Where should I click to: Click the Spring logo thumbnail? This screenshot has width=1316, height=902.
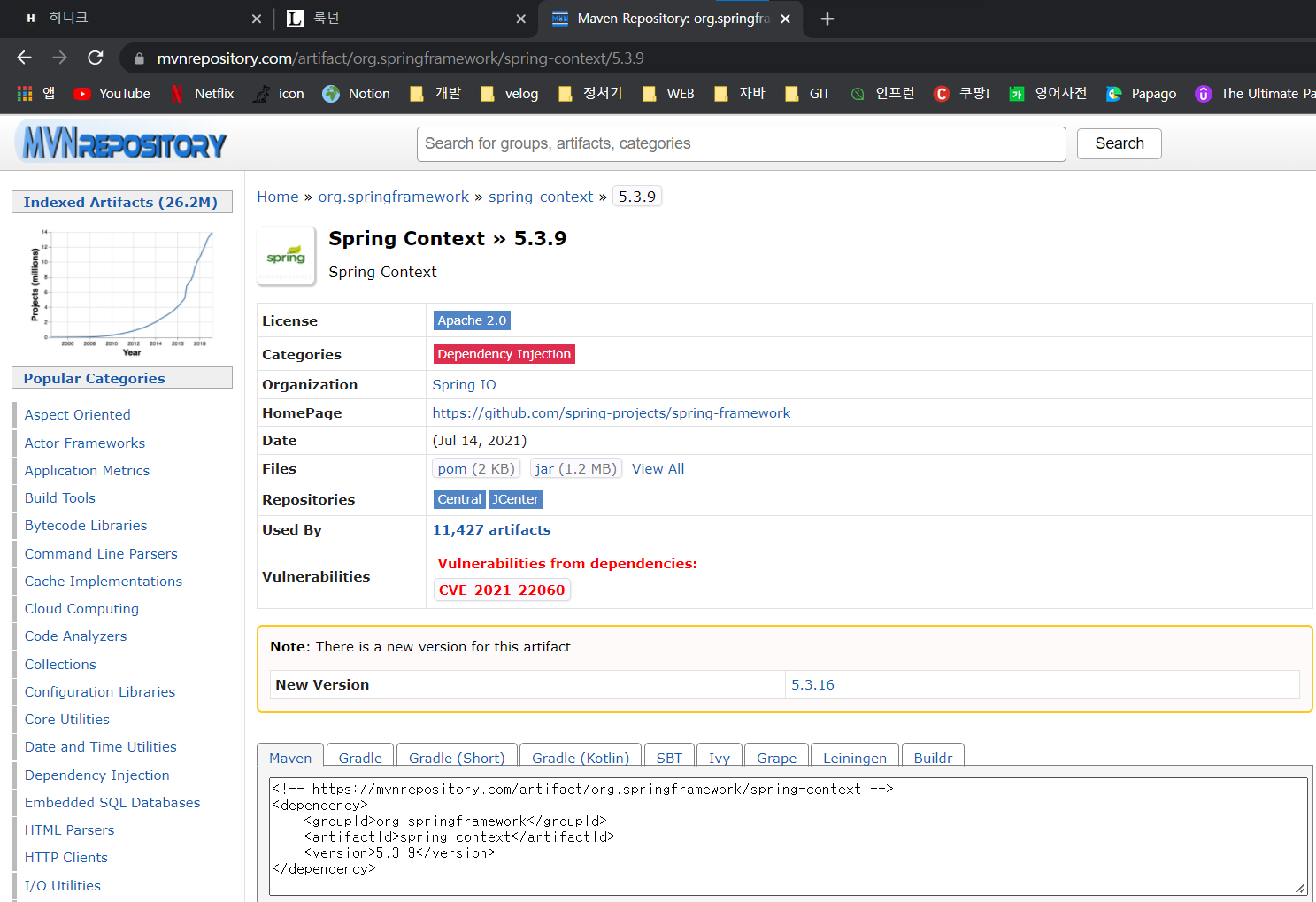click(286, 256)
